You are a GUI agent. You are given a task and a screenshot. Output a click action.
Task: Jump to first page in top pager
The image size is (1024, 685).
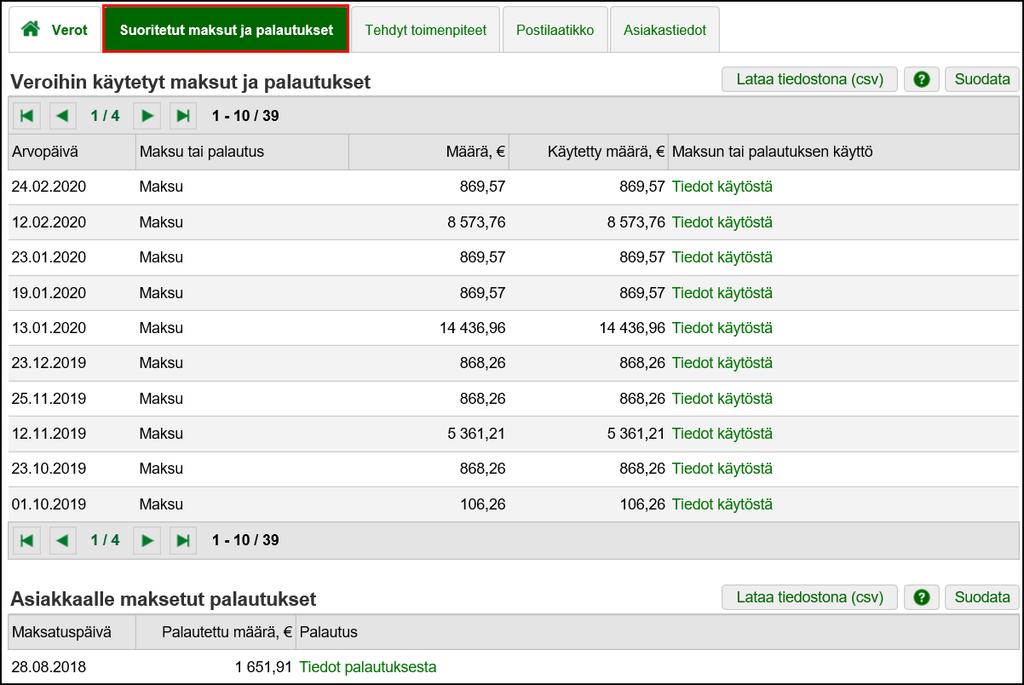[x=27, y=116]
